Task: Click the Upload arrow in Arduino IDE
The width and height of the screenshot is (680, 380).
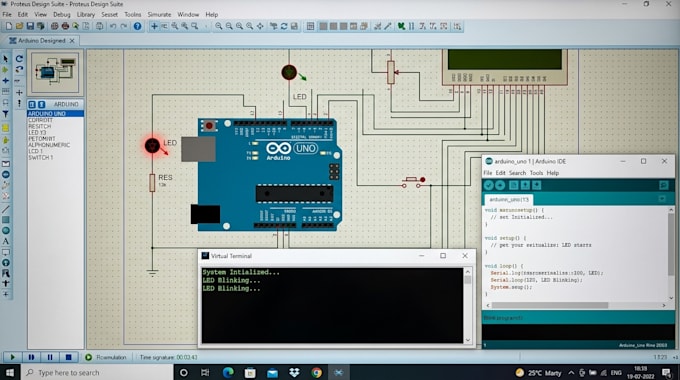Action: point(500,185)
